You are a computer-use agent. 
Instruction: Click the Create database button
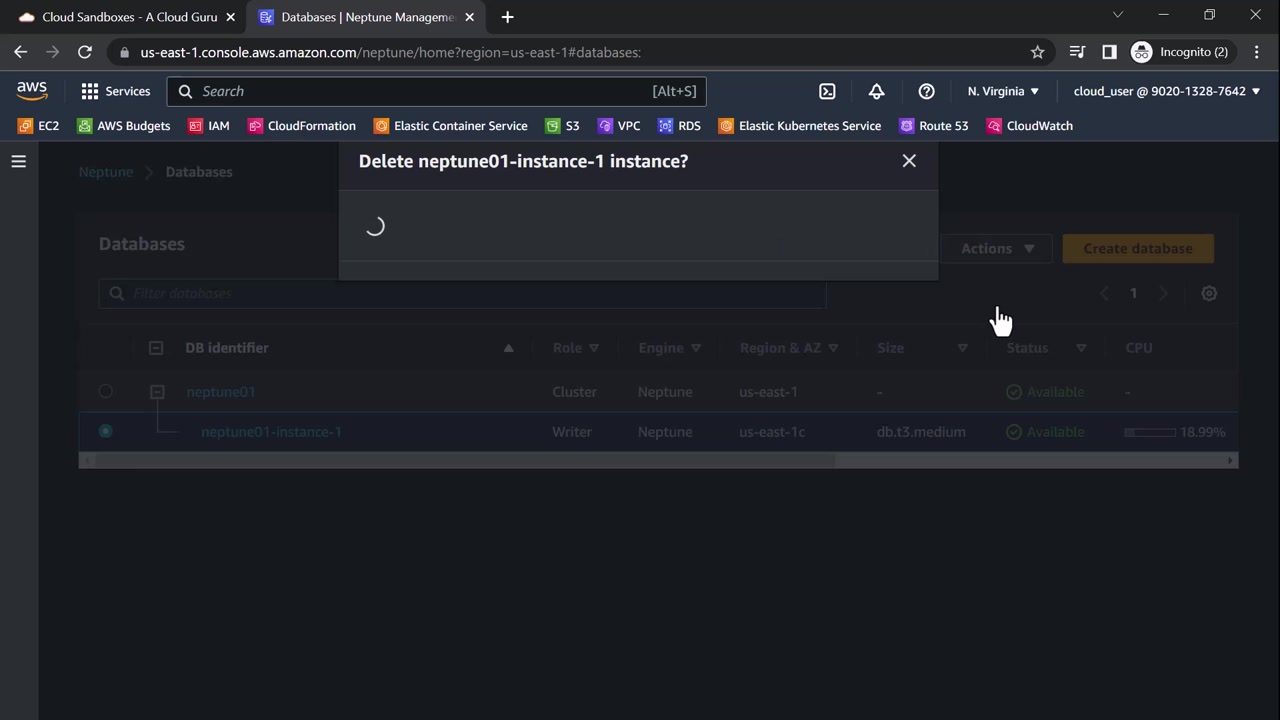pos(1138,248)
